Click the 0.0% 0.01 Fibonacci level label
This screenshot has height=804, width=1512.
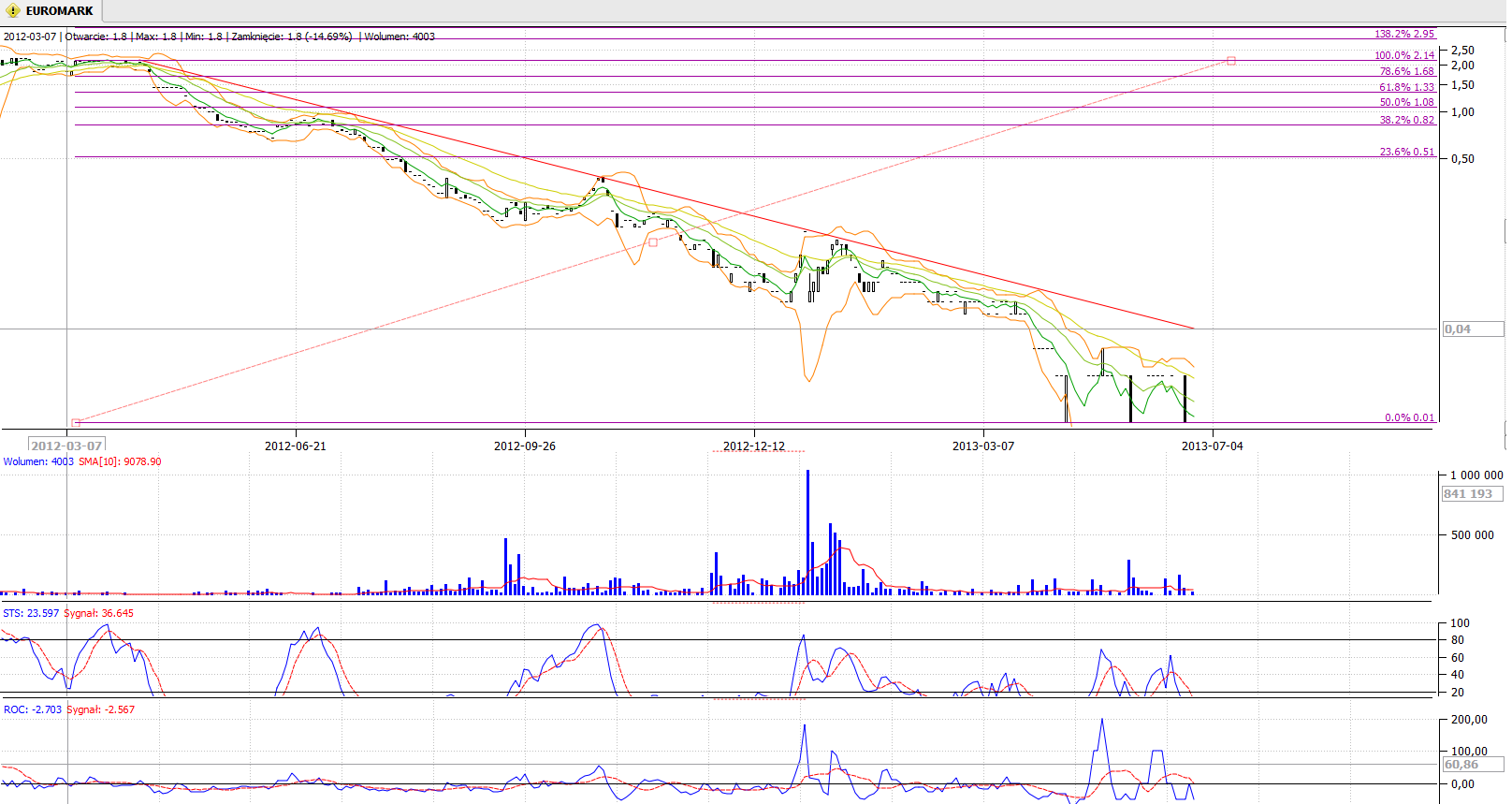(x=1409, y=417)
